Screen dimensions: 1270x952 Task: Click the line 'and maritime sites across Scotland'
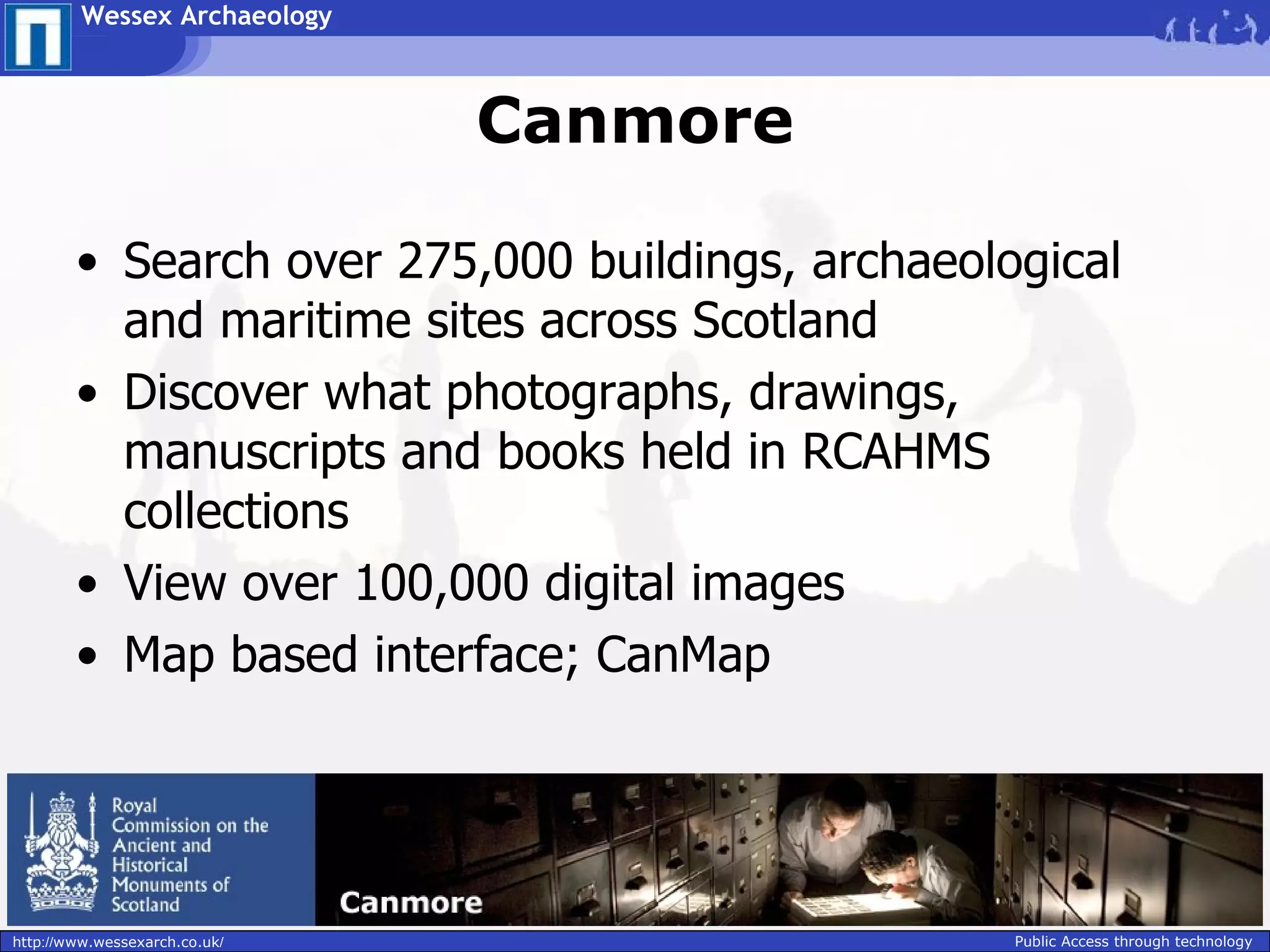click(x=500, y=321)
